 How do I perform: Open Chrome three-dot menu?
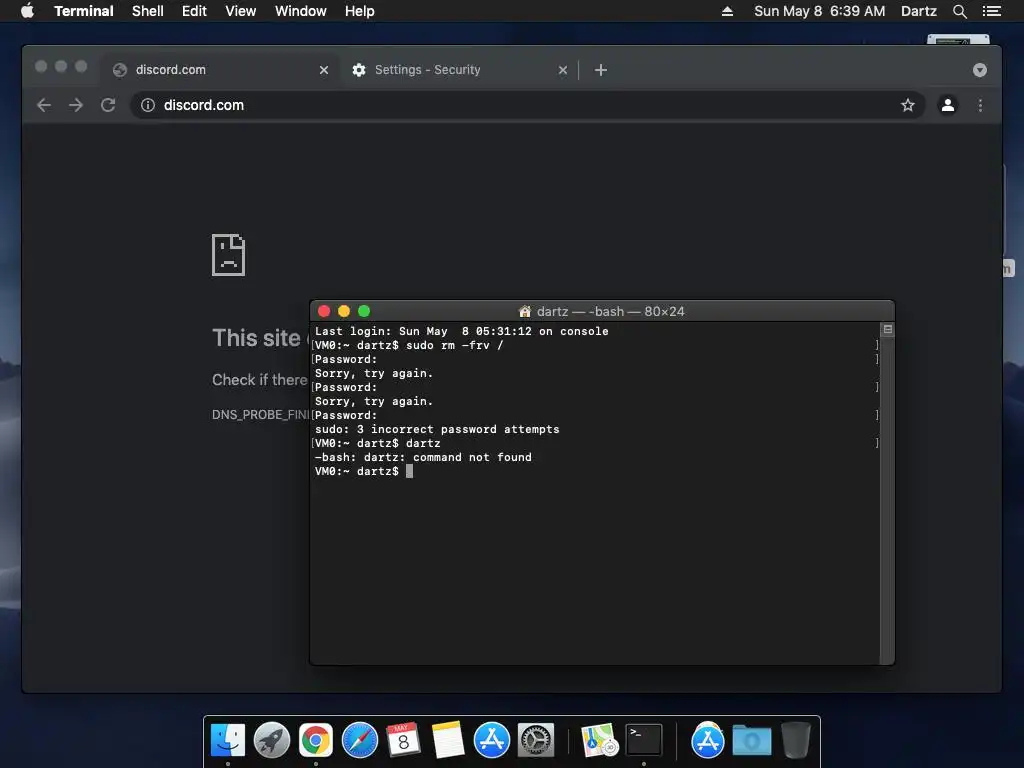[x=980, y=105]
